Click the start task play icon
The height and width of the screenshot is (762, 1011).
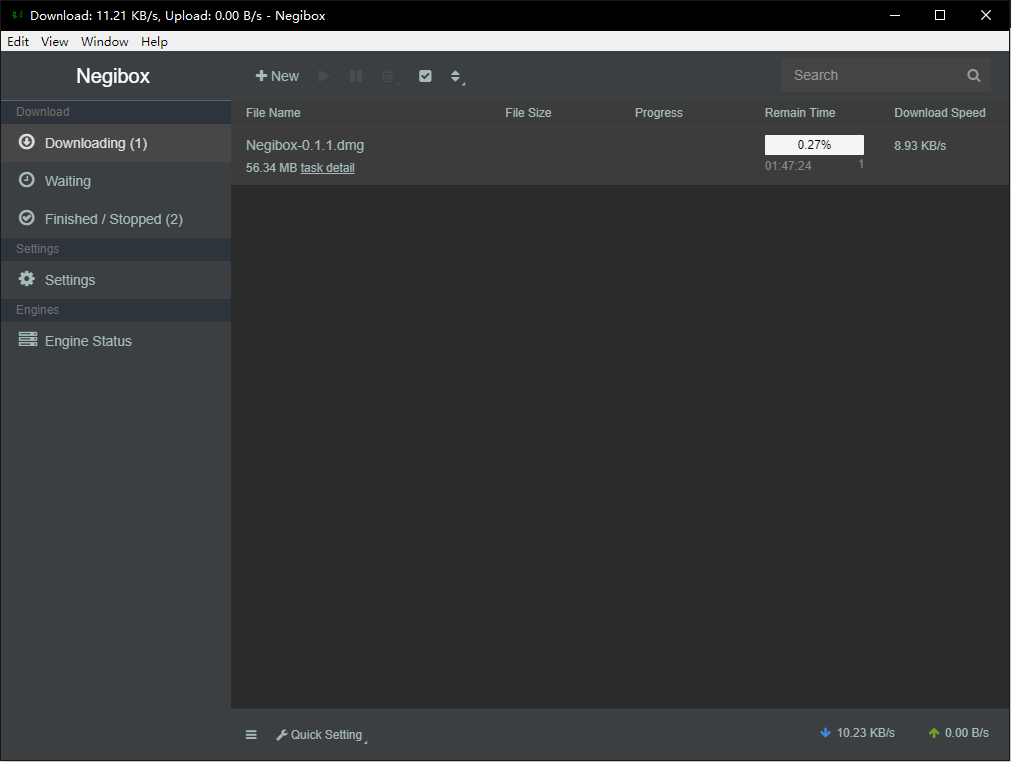(x=324, y=76)
